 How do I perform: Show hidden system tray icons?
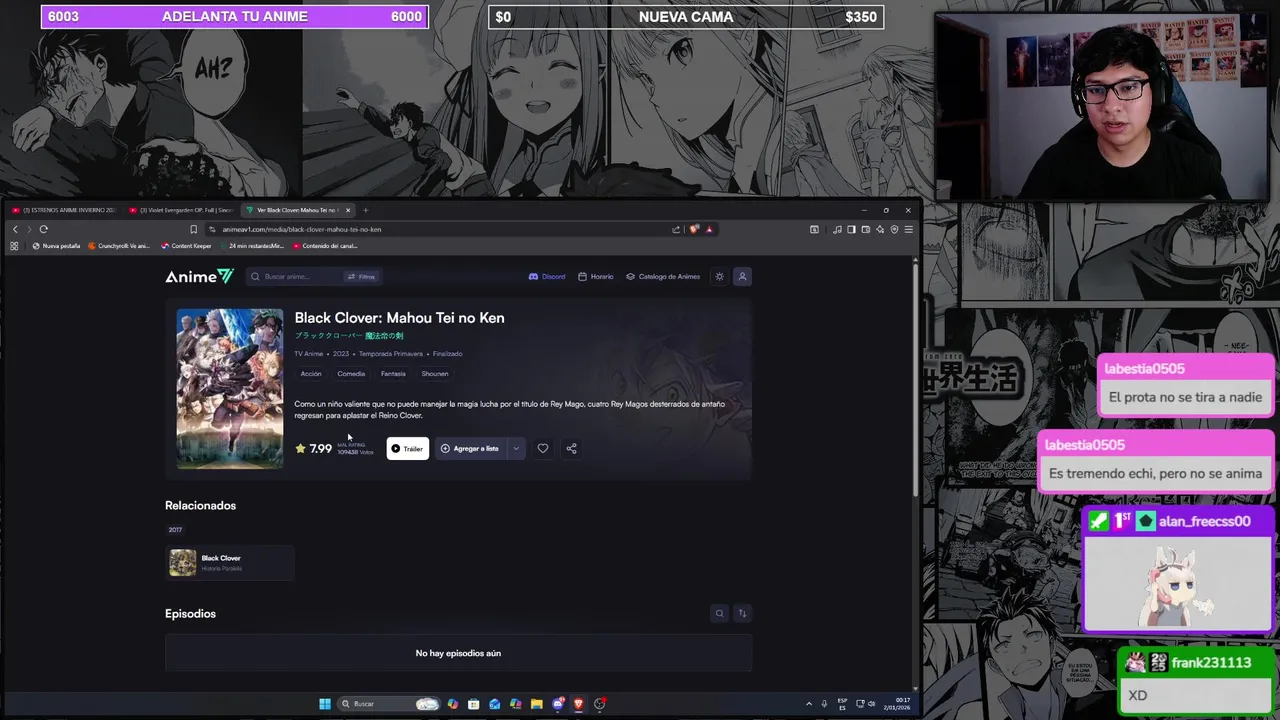(x=809, y=704)
